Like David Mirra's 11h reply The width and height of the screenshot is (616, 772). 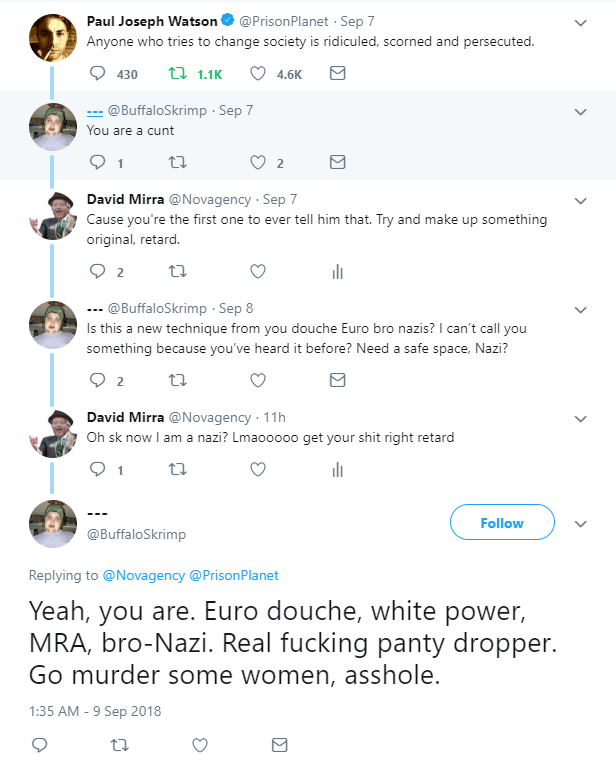pyautogui.click(x=258, y=468)
